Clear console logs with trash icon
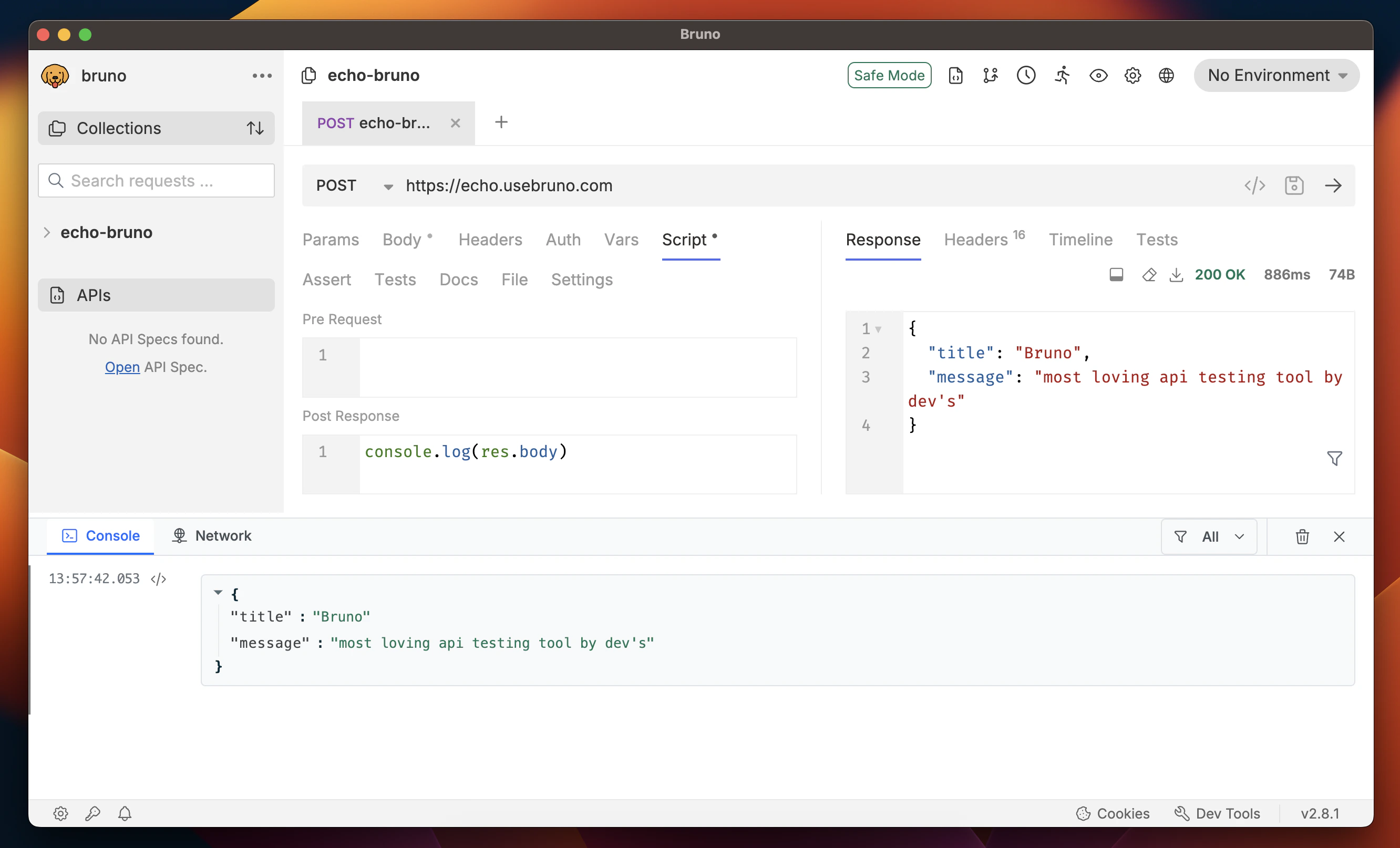Viewport: 1400px width, 848px height. coord(1302,537)
